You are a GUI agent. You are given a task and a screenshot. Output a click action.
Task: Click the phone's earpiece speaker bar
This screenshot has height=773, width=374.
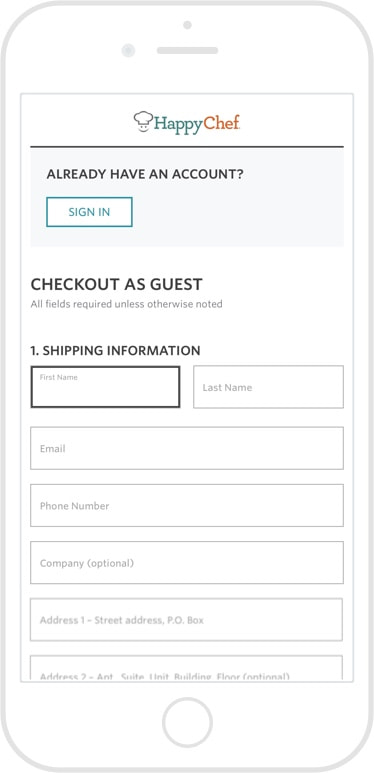pos(187,50)
